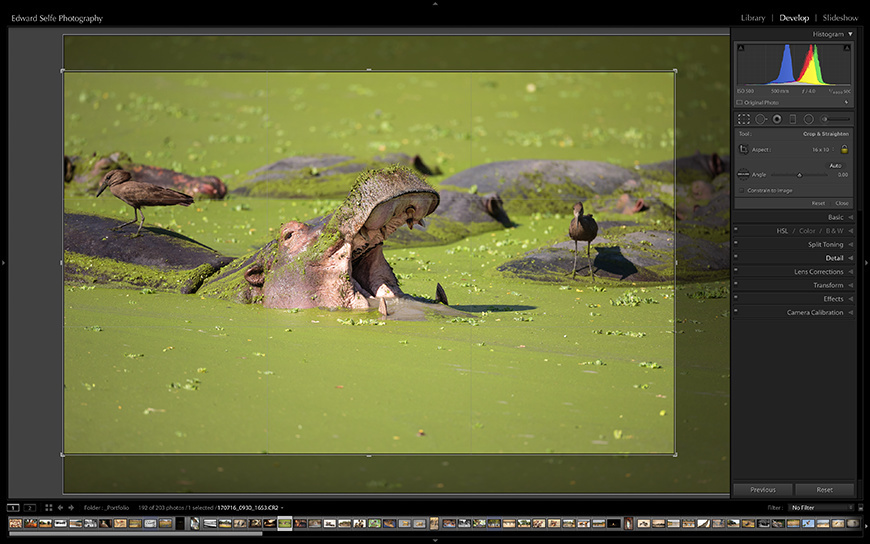Select the Graduated Filter tool
This screenshot has height=544, width=870.
coord(792,119)
